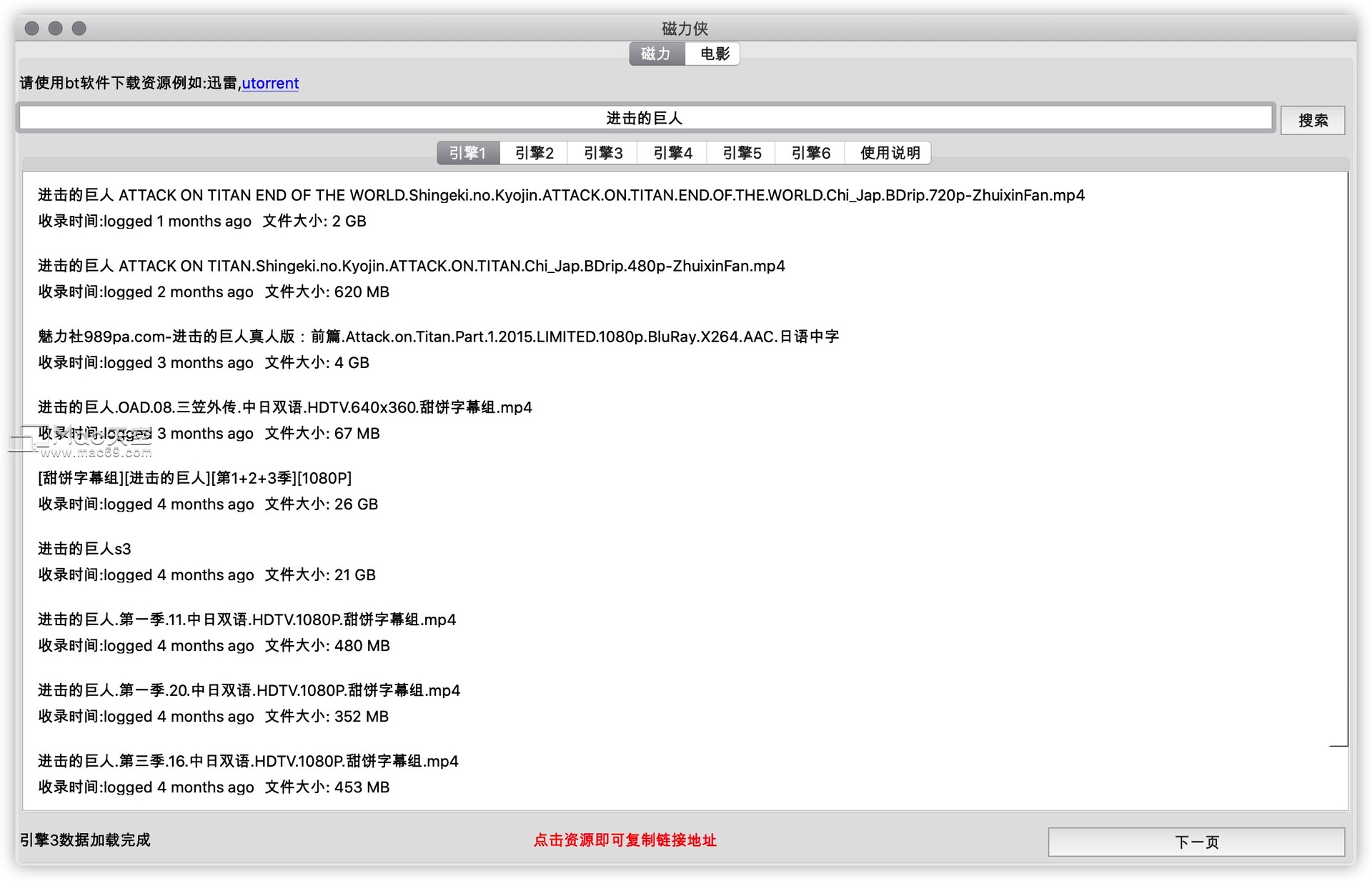The width and height of the screenshot is (1372, 881).
Task: Click the 文件大小: 2 GB info line
Action: 202,222
